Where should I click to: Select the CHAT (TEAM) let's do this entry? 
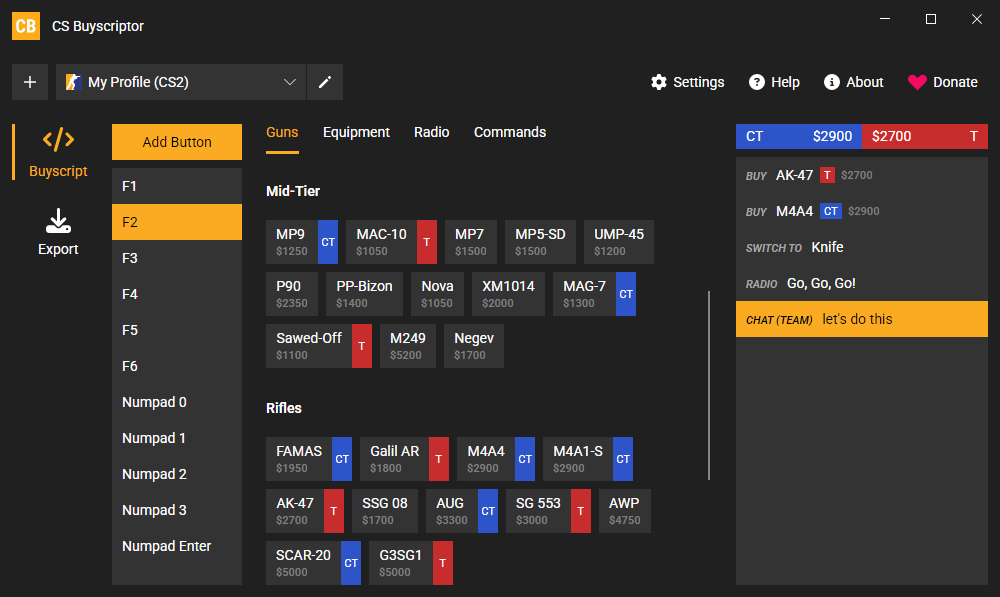pos(862,319)
